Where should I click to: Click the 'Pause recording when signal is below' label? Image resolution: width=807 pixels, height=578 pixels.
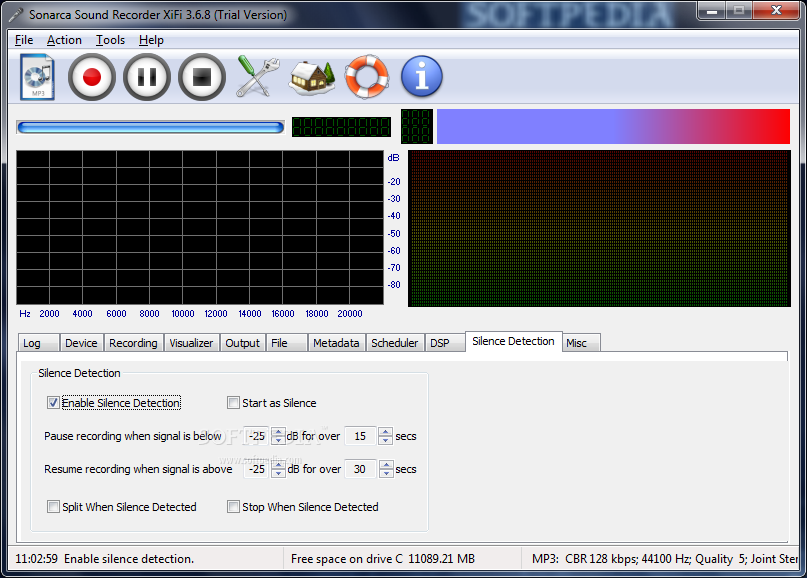133,436
